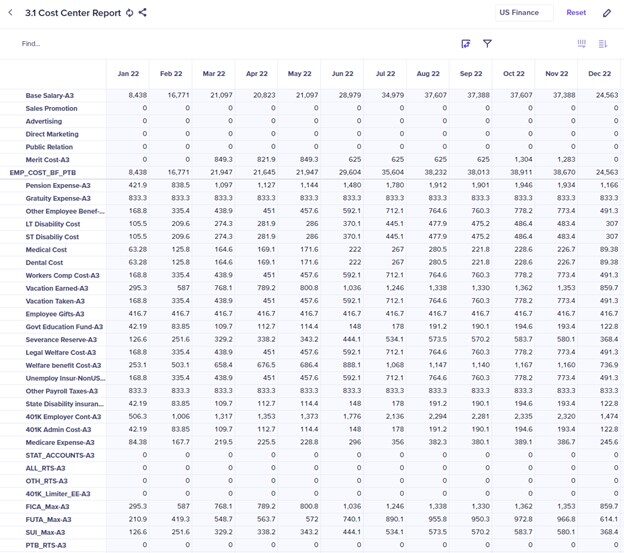Click the Other Payroll Taxes-A3 row label

[62, 391]
